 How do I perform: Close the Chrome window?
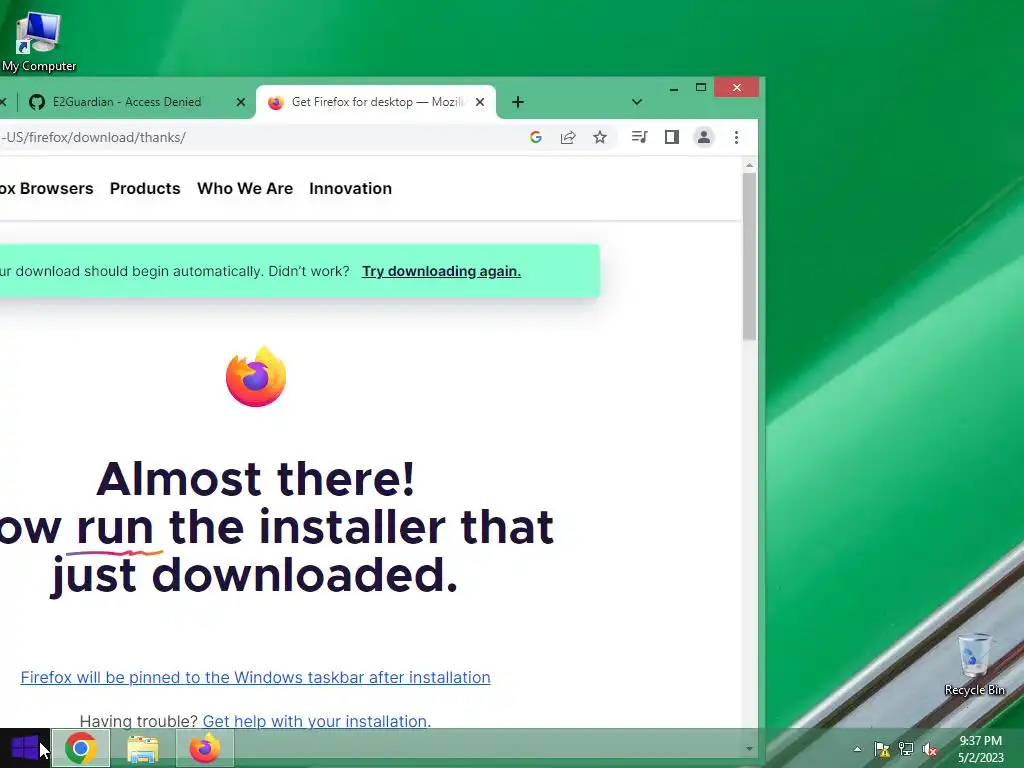[x=737, y=88]
